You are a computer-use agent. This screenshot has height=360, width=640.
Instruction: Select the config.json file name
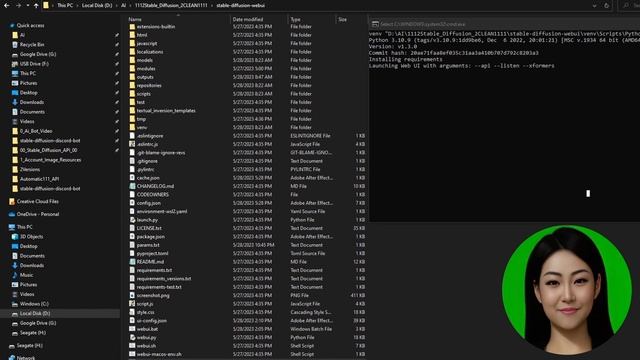[x=149, y=203]
